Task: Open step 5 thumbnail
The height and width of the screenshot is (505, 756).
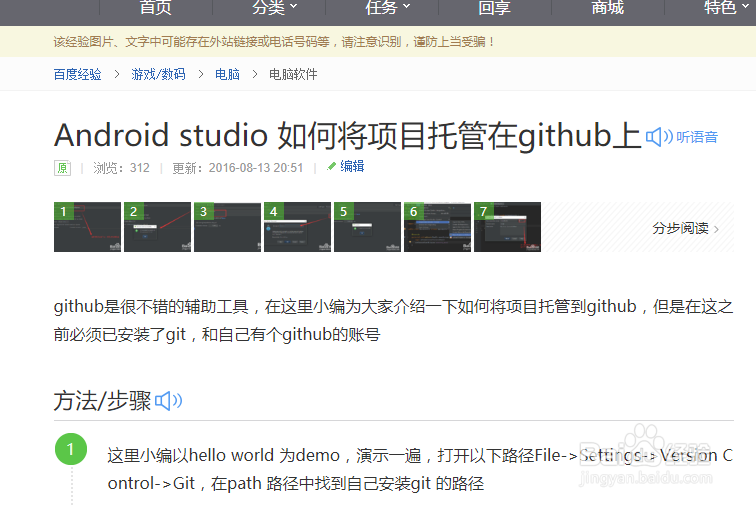Action: 367,227
